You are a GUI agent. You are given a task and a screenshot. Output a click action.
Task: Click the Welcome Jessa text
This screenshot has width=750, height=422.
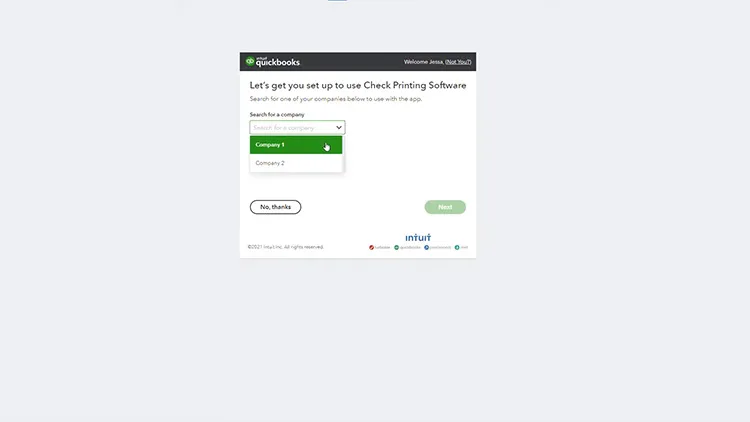(x=424, y=62)
